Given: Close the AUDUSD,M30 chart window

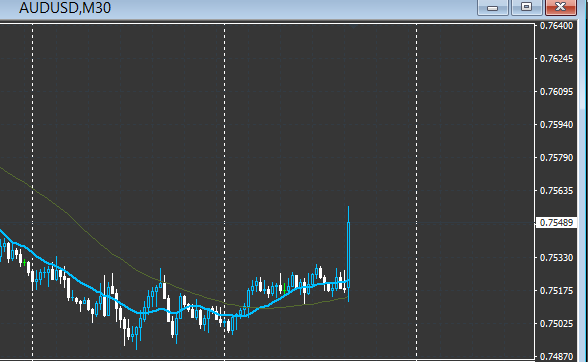Looking at the screenshot, I should tap(561, 7).
